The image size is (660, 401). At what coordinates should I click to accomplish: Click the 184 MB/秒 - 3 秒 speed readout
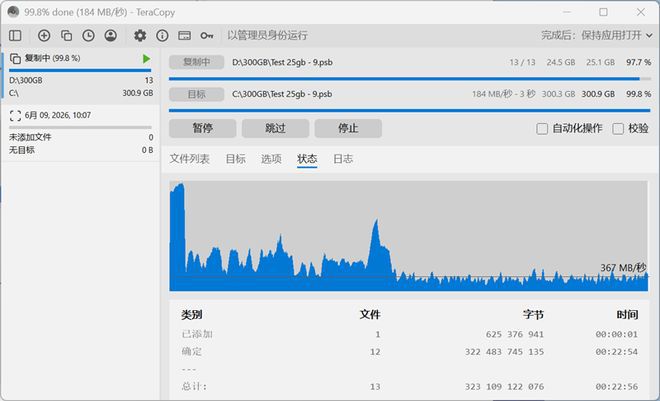[503, 94]
